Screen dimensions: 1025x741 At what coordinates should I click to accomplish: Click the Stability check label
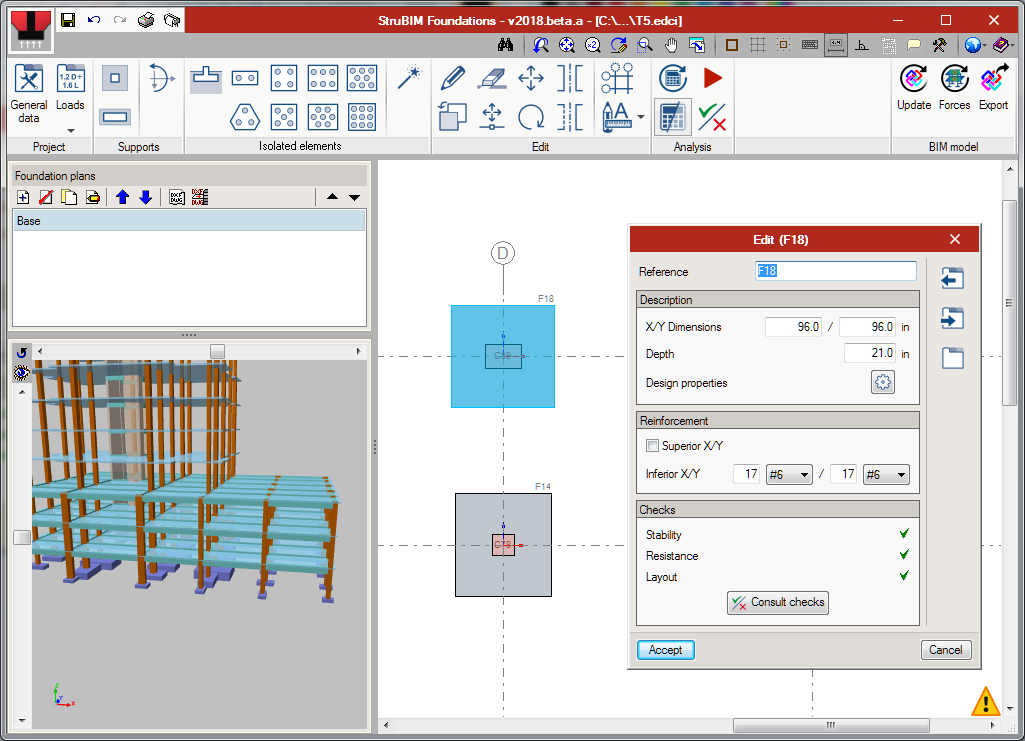[x=664, y=535]
